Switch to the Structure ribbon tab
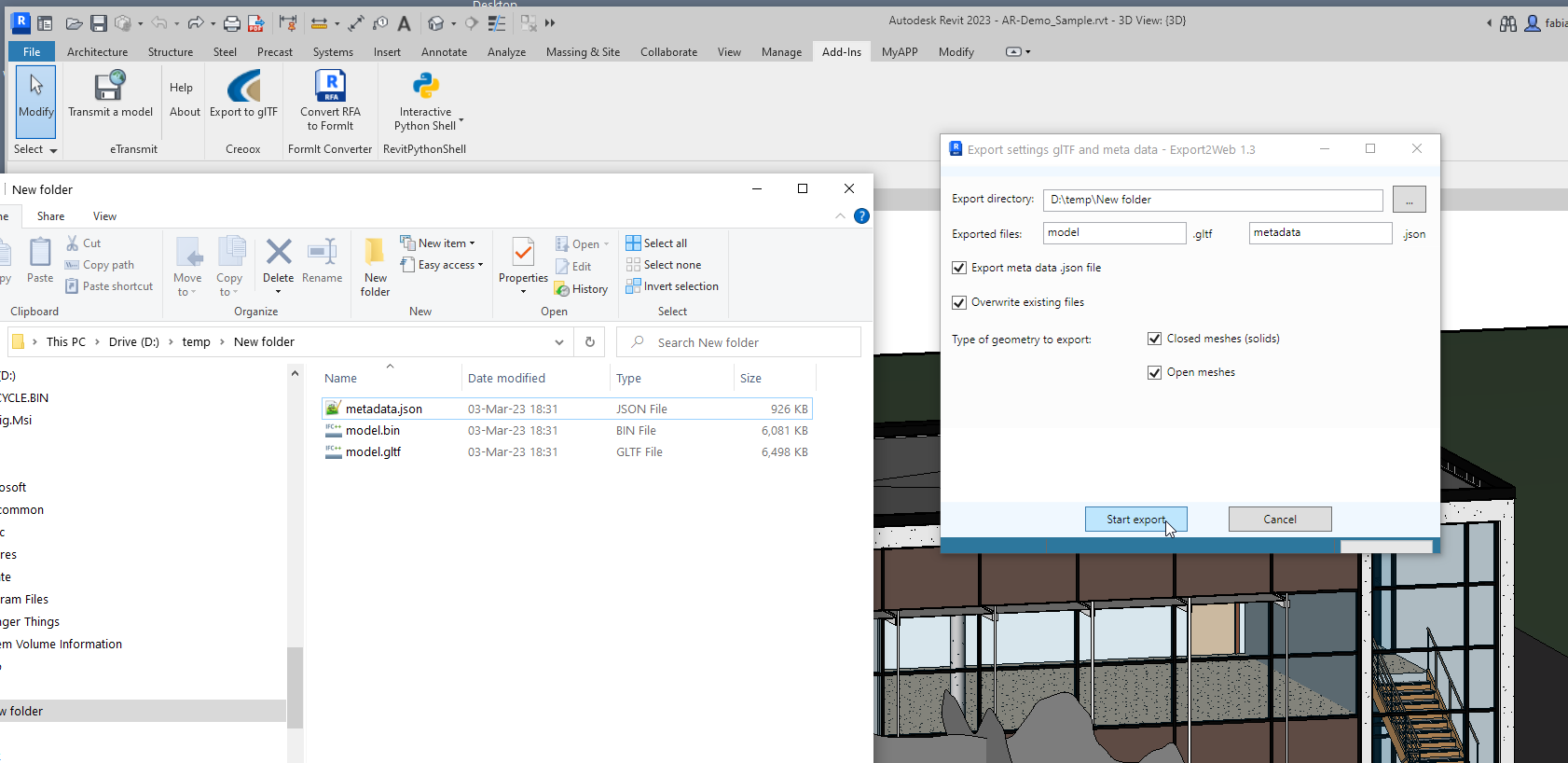Image resolution: width=1568 pixels, height=763 pixels. point(171,52)
